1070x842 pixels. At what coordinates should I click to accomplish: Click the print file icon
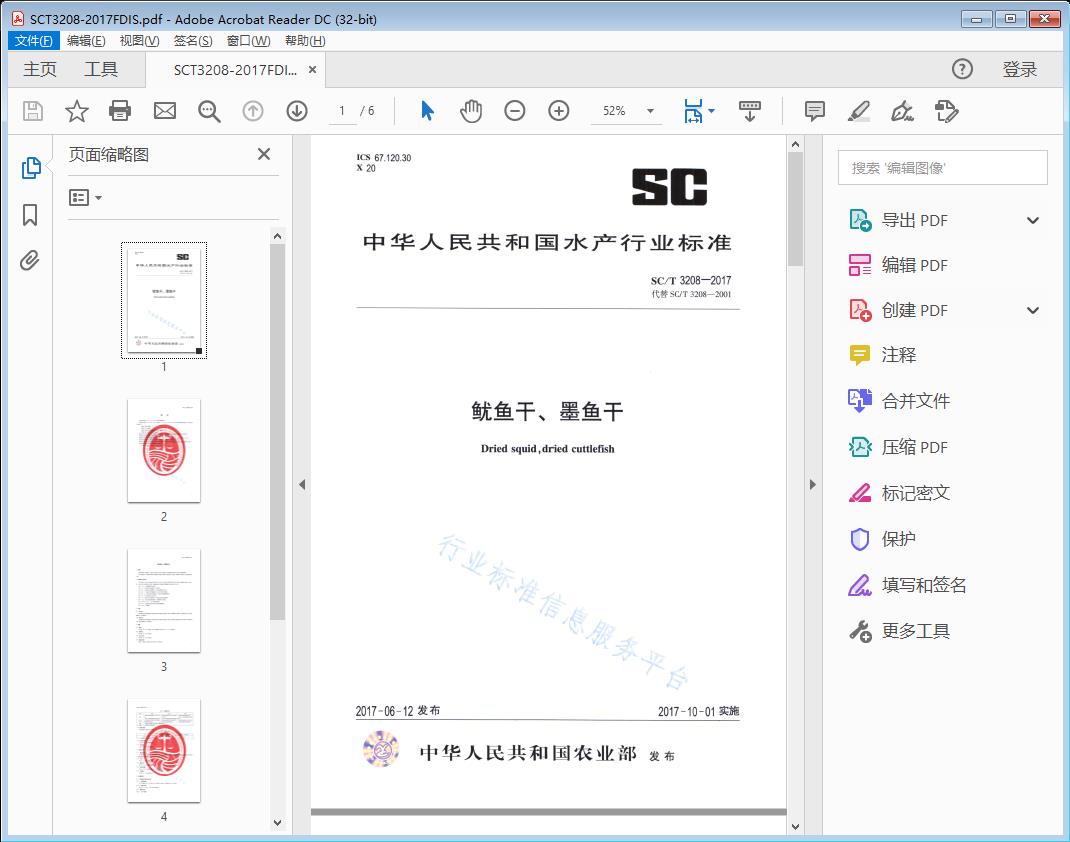120,111
